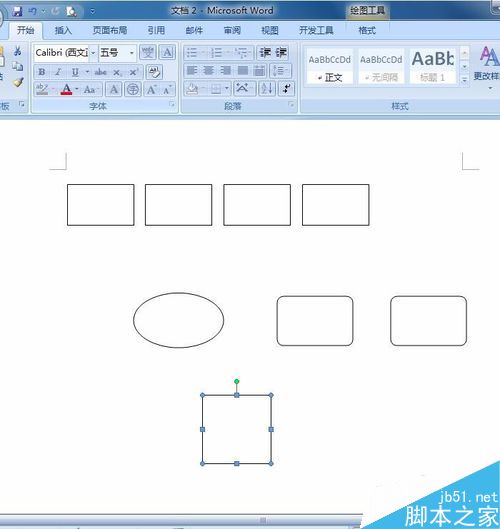Click the Print Preview icon in title bar

71,12
